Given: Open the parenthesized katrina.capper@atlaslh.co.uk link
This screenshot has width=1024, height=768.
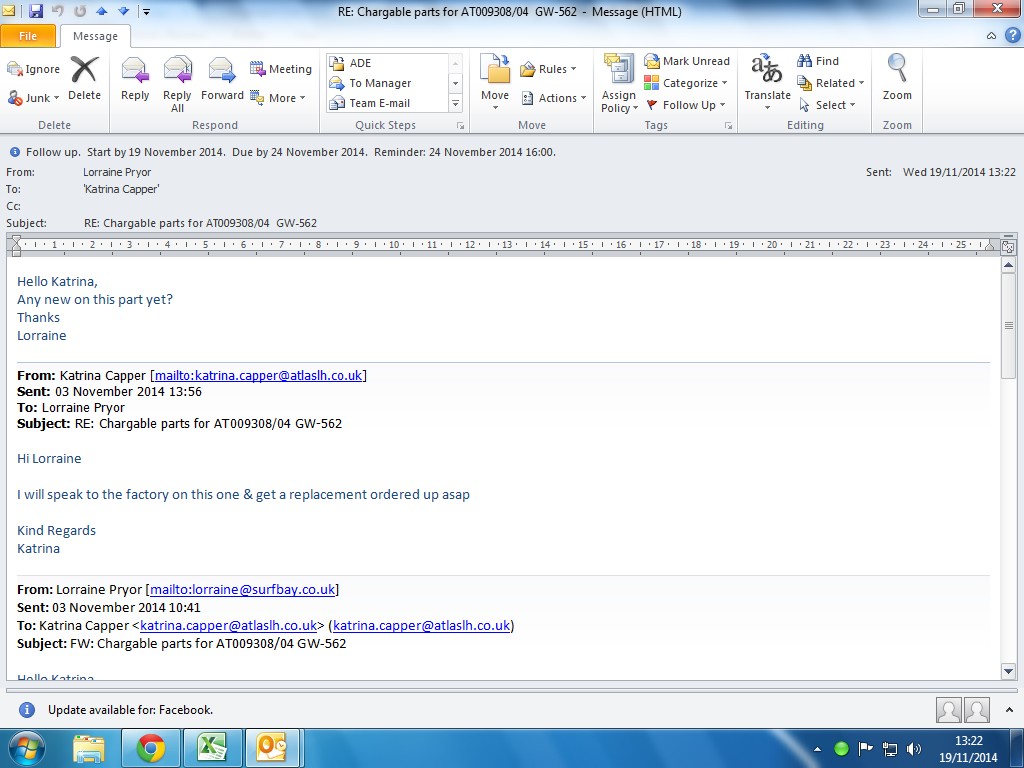Looking at the screenshot, I should click(x=421, y=626).
